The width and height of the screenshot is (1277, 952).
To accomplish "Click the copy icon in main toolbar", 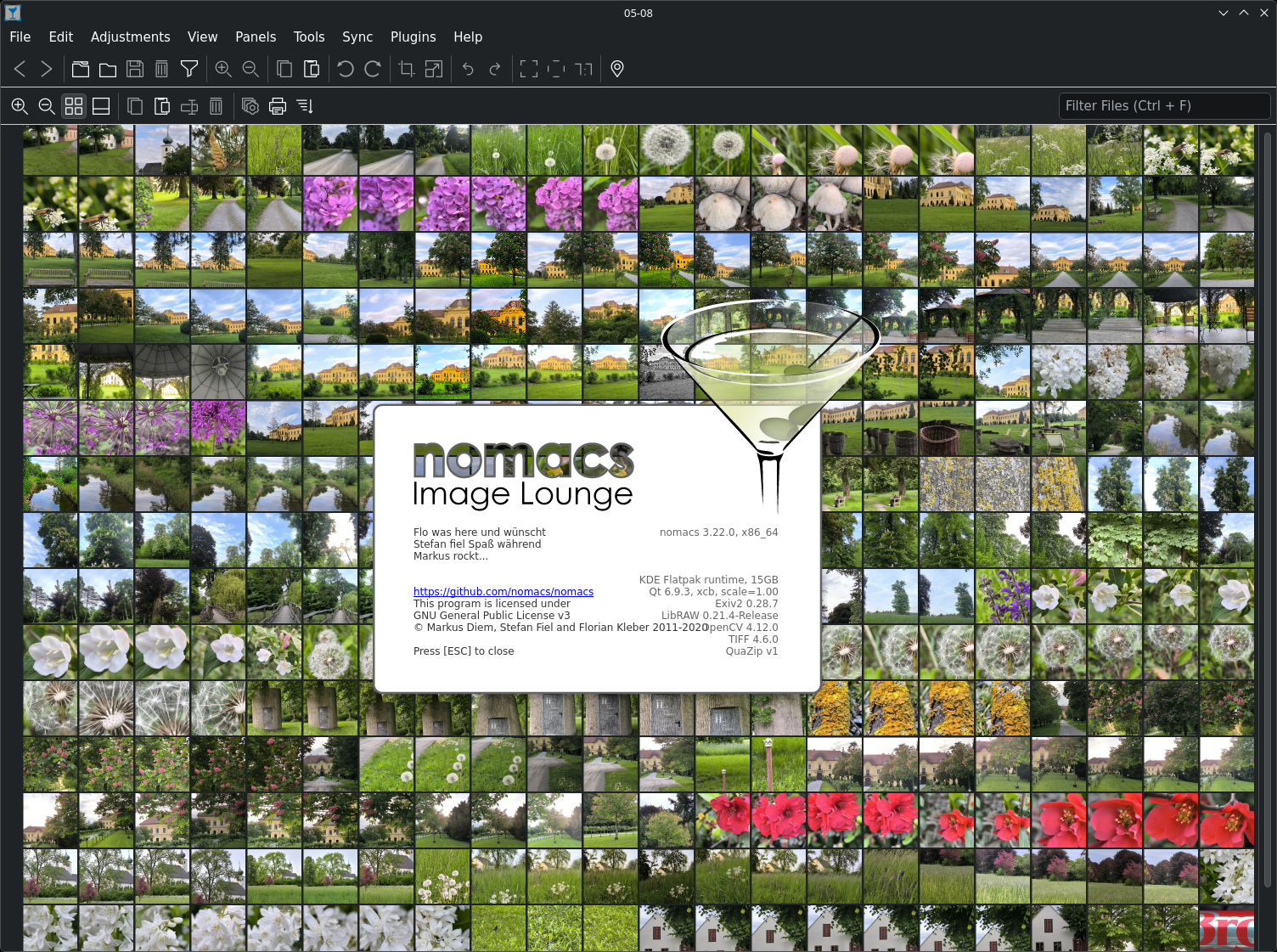I will tap(284, 69).
